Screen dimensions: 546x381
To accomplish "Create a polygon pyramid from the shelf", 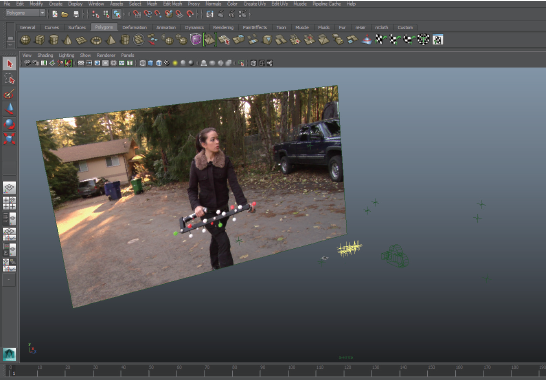I will click(110, 40).
